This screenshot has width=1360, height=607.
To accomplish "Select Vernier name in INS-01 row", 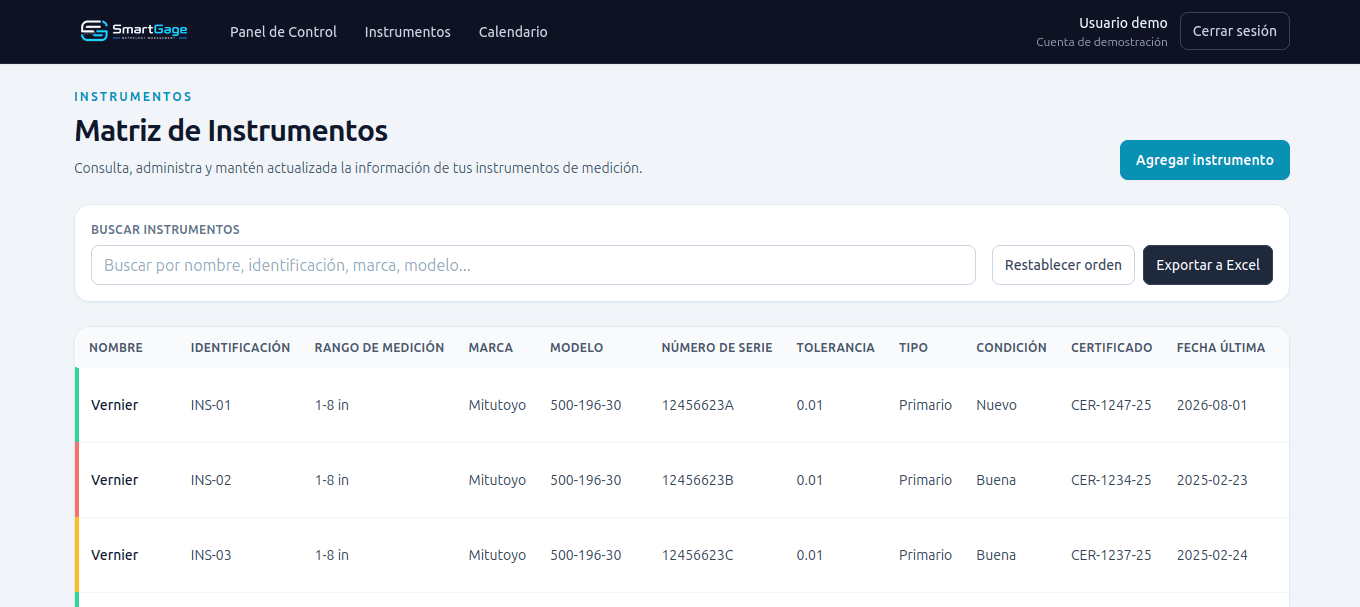I will coord(114,405).
